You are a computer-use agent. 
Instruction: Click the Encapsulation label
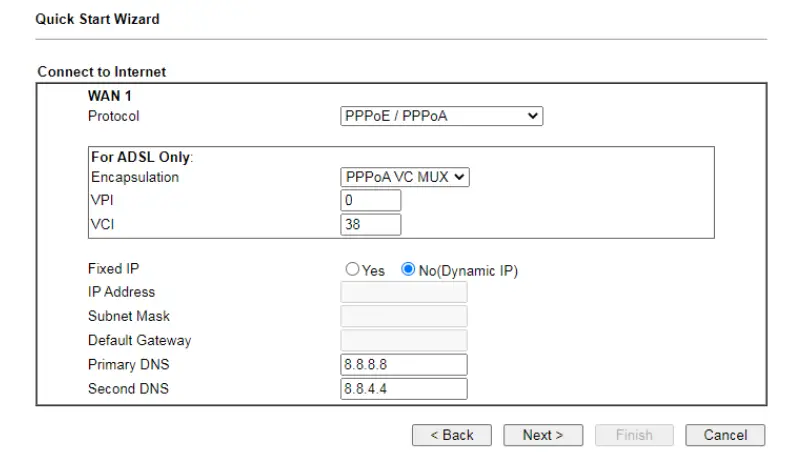(x=135, y=177)
